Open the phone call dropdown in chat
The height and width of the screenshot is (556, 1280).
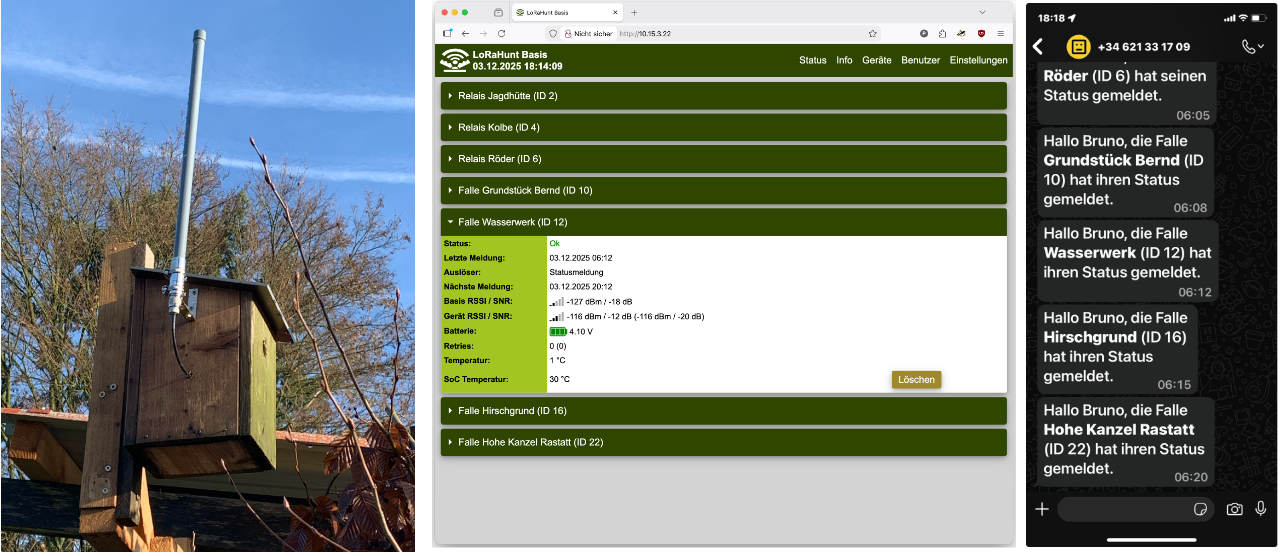coord(1252,46)
